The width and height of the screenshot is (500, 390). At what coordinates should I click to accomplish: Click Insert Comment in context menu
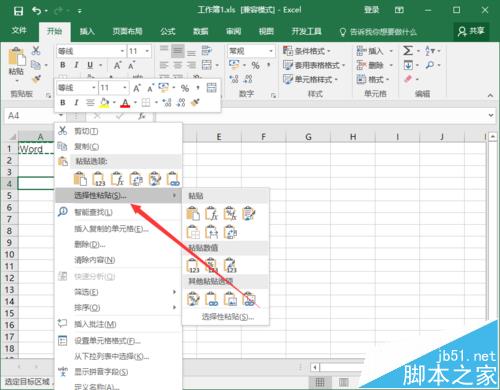118,324
